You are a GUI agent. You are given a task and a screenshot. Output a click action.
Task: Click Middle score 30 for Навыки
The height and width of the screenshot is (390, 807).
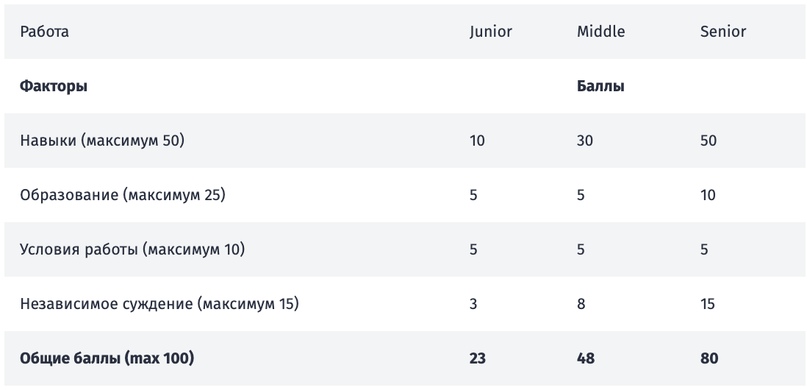pyautogui.click(x=585, y=140)
